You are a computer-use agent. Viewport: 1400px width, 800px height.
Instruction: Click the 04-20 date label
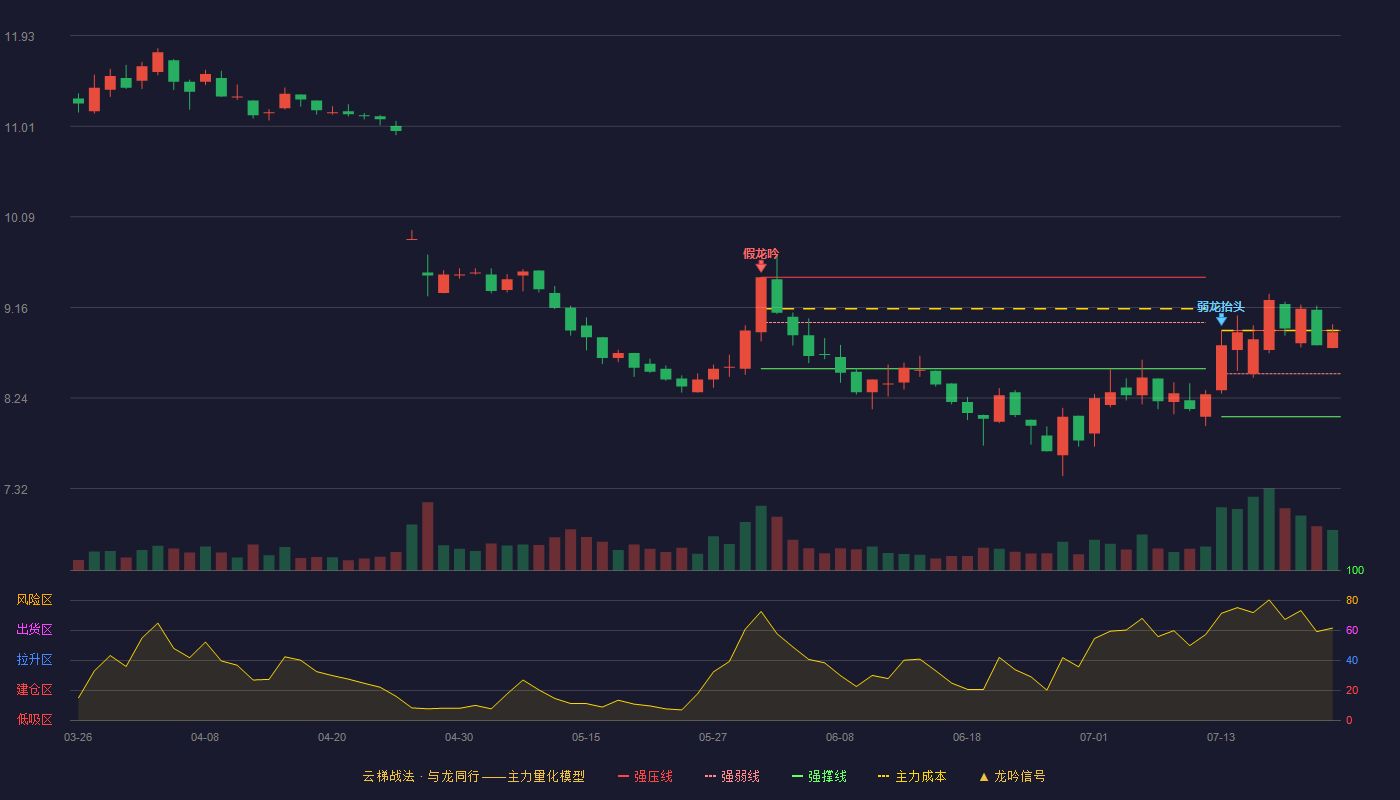[x=332, y=737]
